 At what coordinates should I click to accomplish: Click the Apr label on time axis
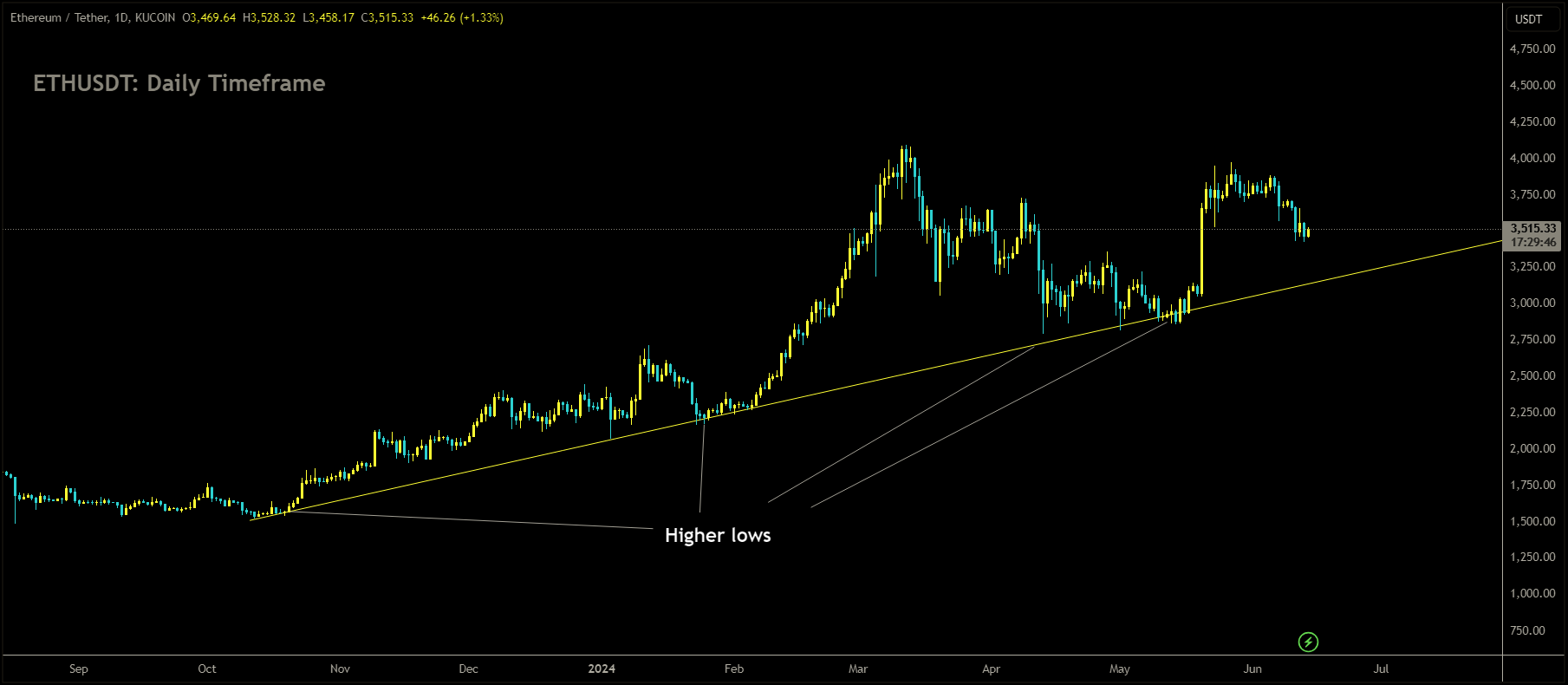(992, 669)
